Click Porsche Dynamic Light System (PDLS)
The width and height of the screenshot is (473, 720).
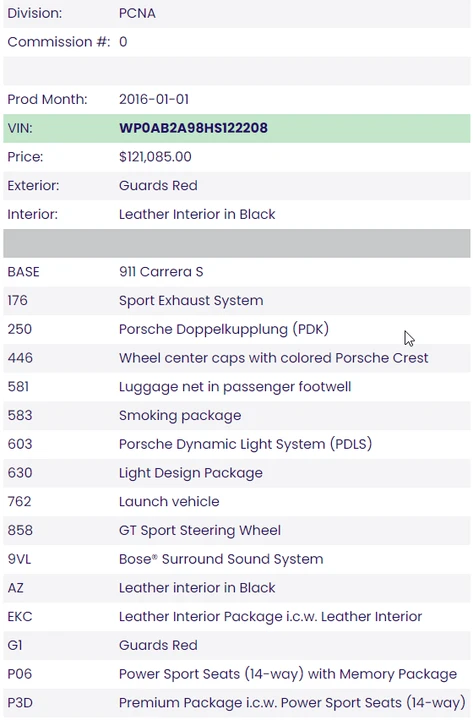(x=245, y=444)
